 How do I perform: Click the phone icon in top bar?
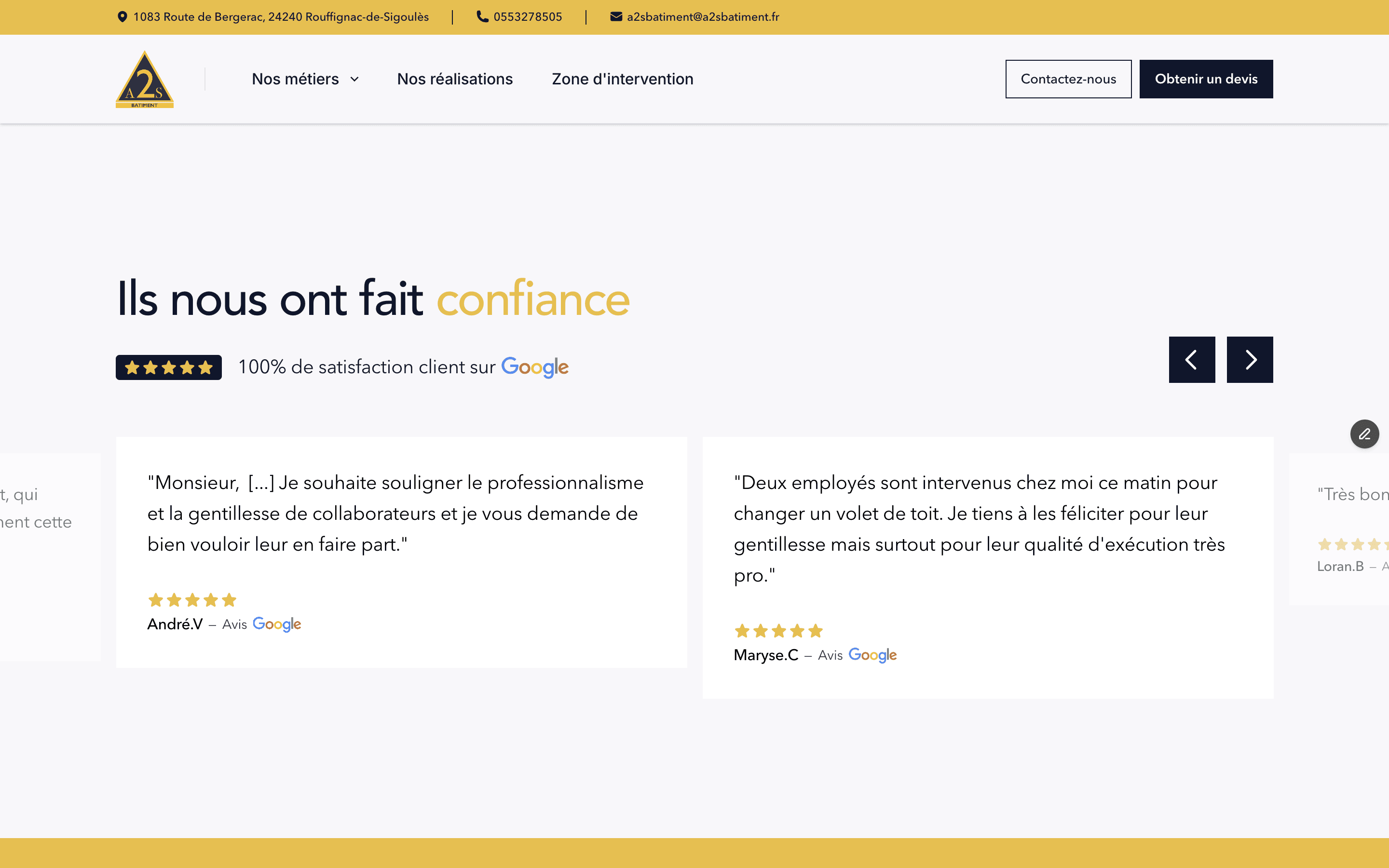[482, 17]
